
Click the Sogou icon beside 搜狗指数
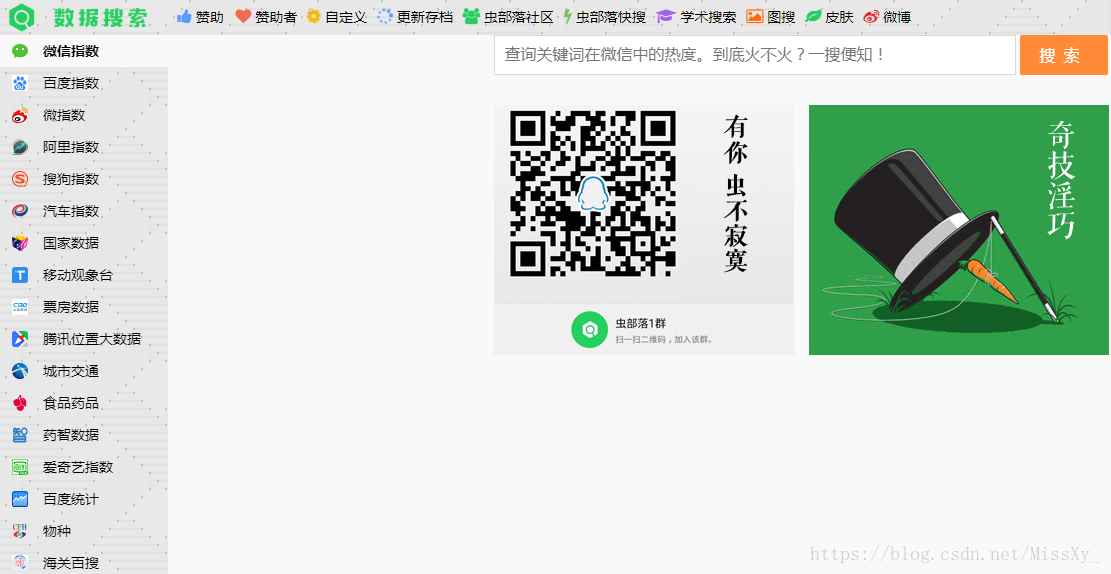click(20, 179)
